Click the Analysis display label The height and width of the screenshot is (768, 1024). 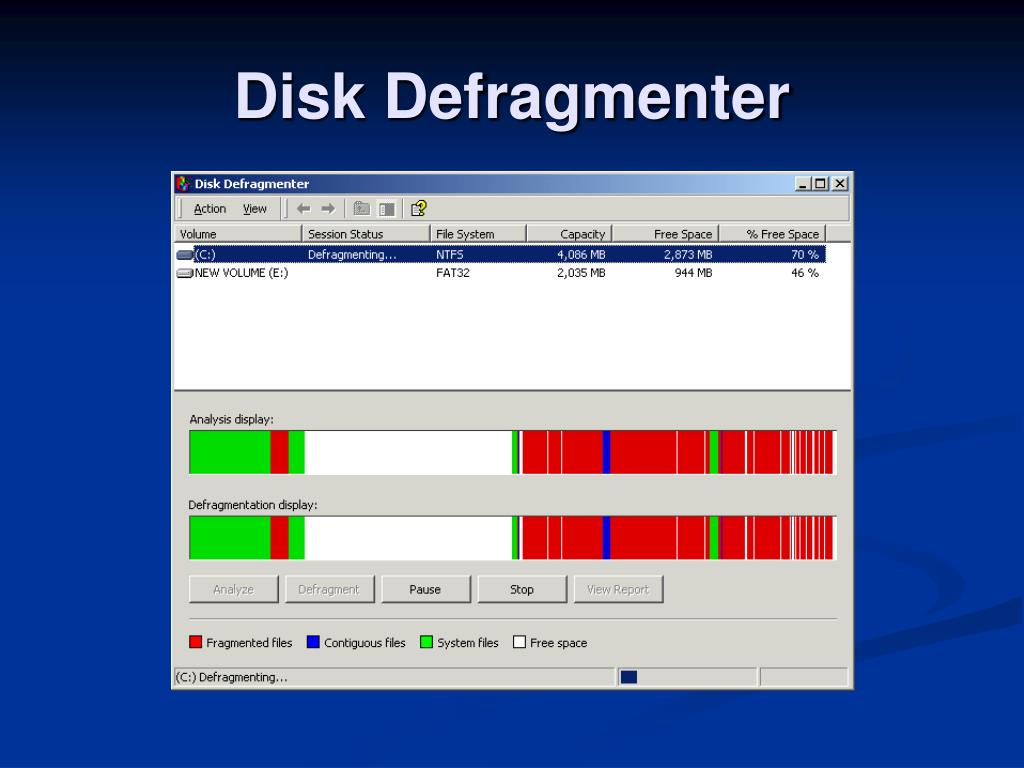(x=231, y=419)
